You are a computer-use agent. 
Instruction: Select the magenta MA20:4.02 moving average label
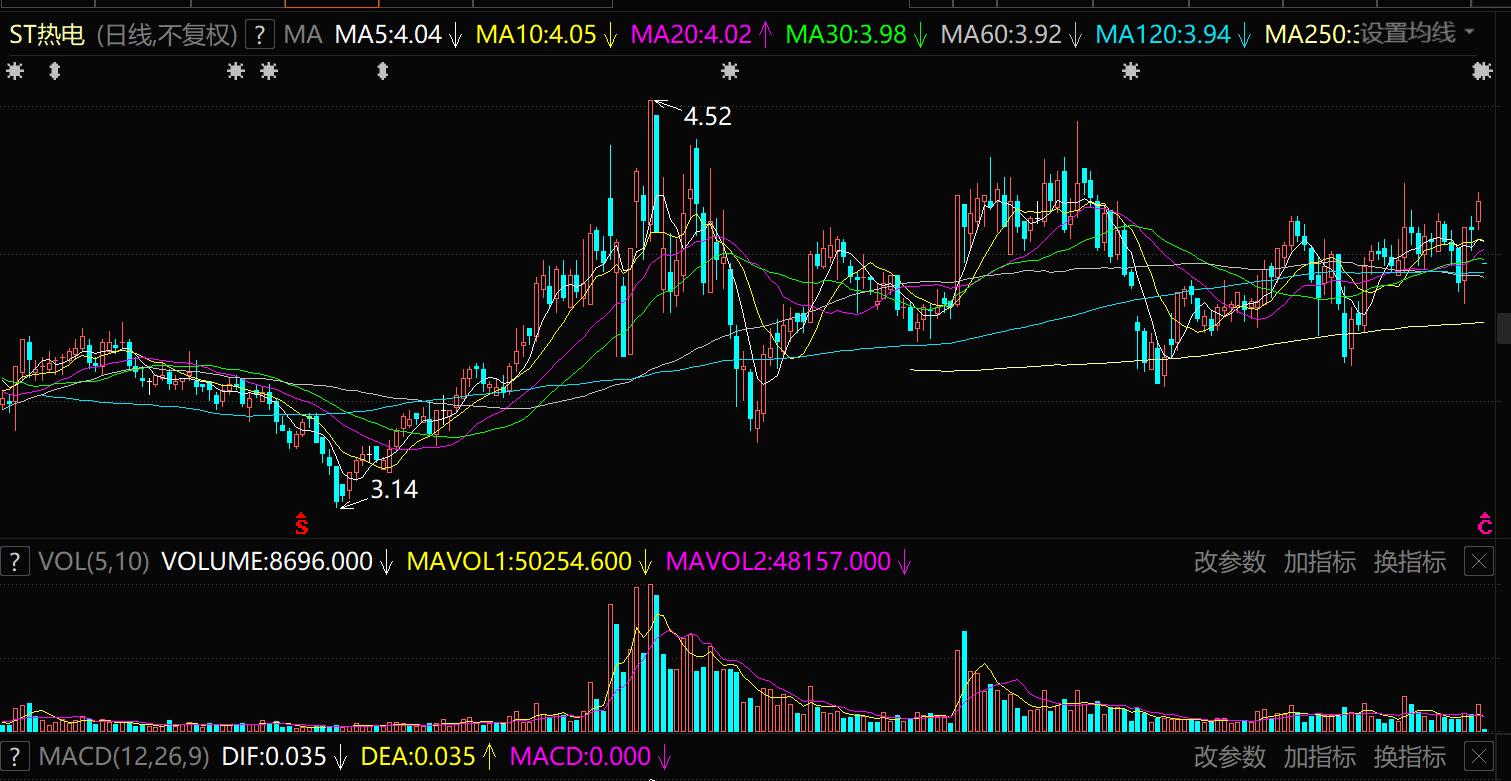692,35
